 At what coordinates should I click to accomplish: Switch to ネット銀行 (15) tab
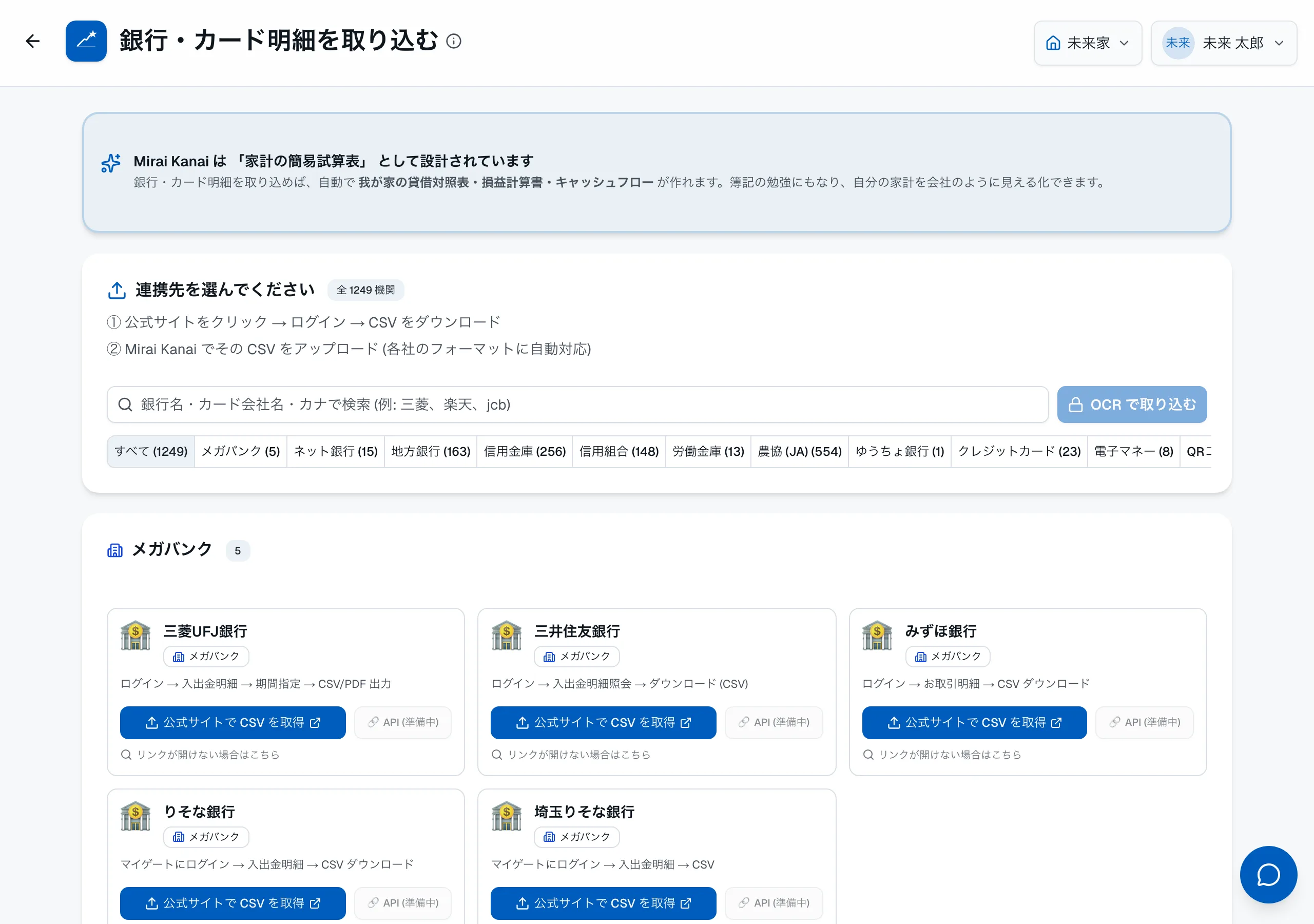coord(336,452)
